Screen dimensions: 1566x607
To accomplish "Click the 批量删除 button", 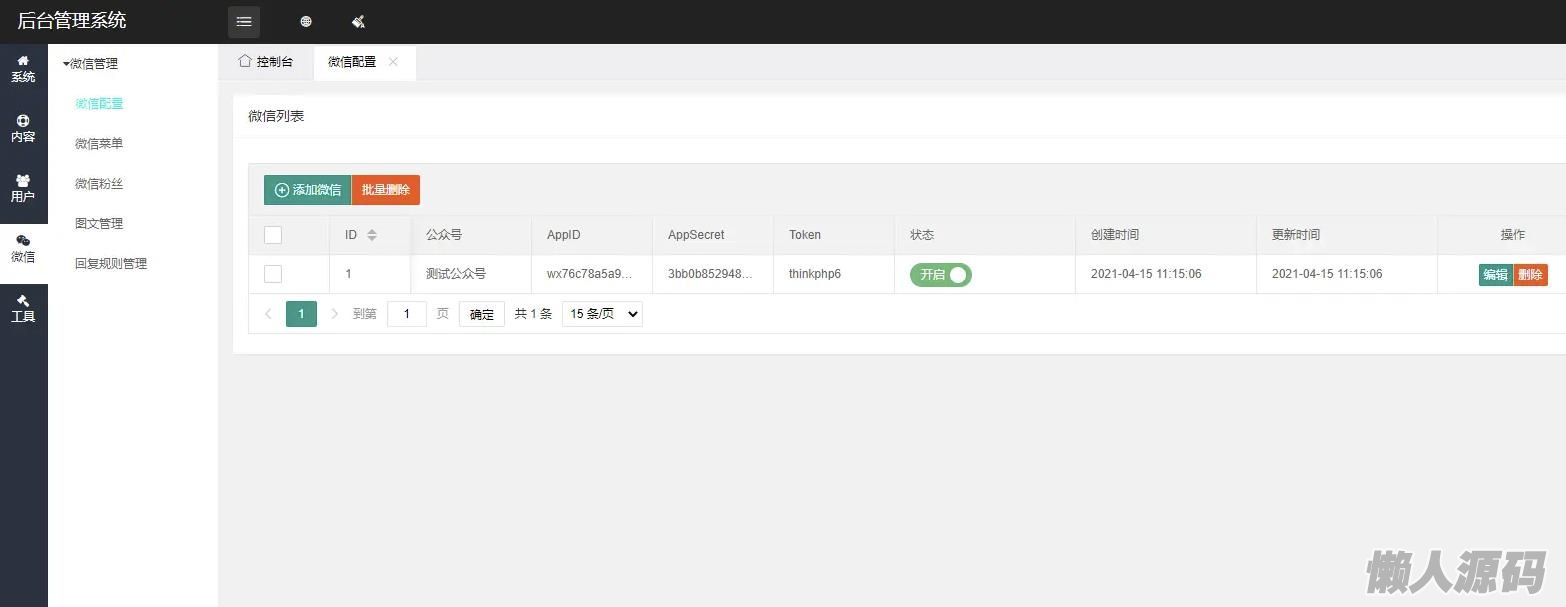I will pos(386,190).
